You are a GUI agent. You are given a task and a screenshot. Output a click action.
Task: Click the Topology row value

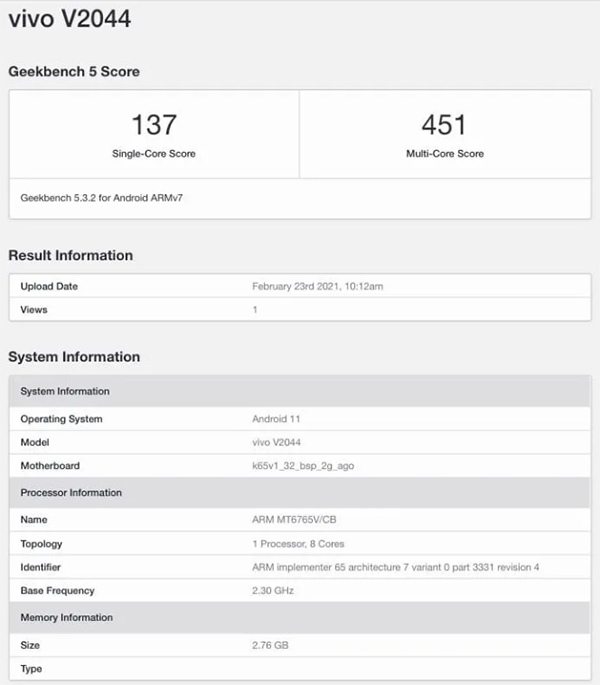(298, 544)
